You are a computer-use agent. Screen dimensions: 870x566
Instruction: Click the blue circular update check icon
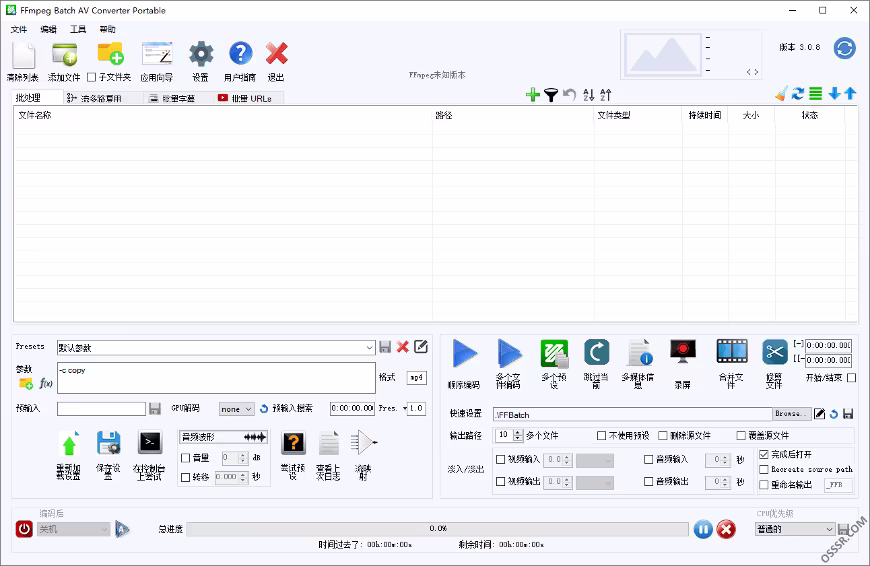[x=844, y=48]
